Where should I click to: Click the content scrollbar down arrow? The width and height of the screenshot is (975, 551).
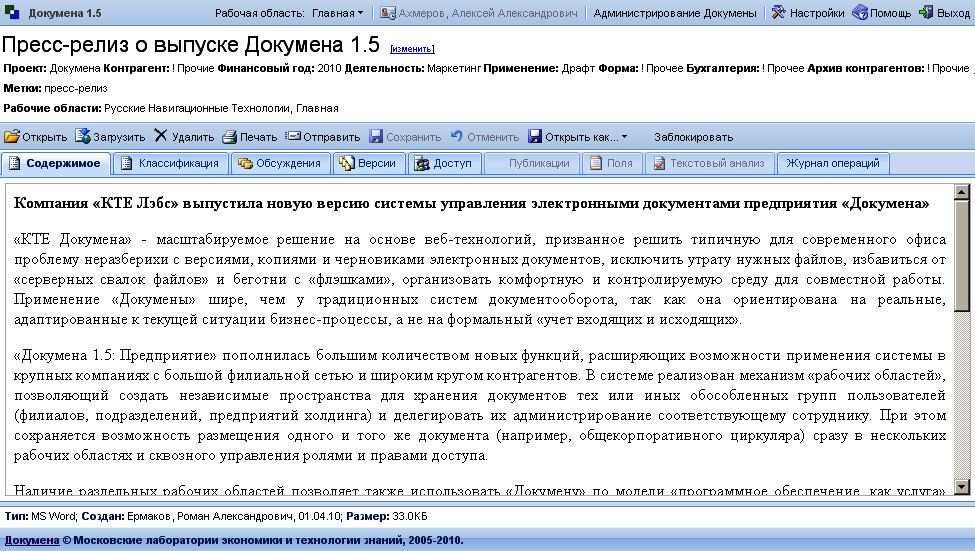coord(961,487)
